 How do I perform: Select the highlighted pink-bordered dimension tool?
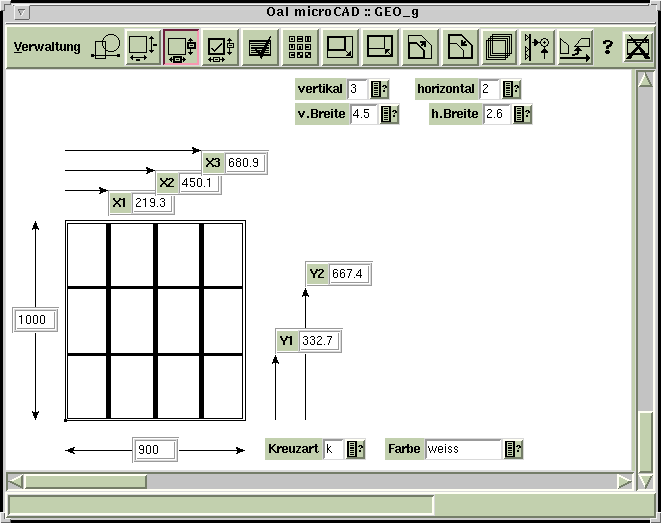pos(181,47)
